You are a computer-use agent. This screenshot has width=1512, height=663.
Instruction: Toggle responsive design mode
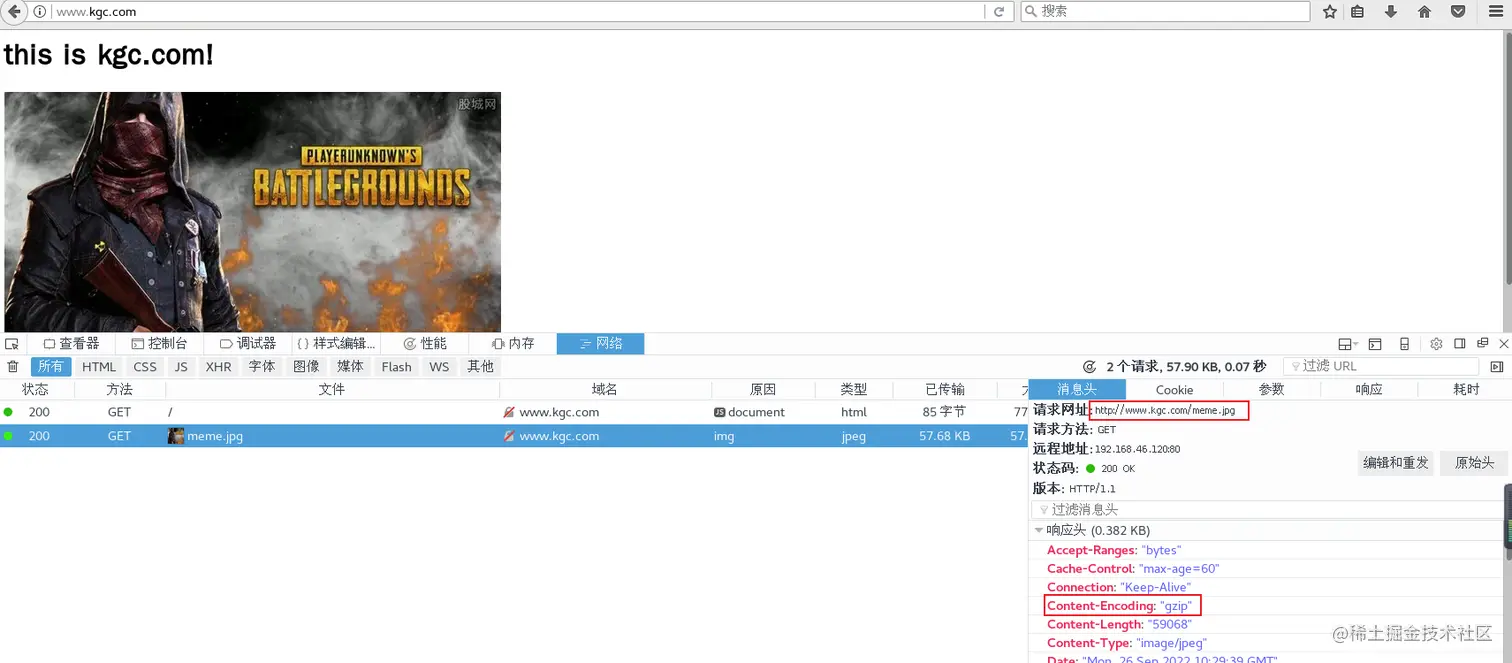click(x=1404, y=343)
